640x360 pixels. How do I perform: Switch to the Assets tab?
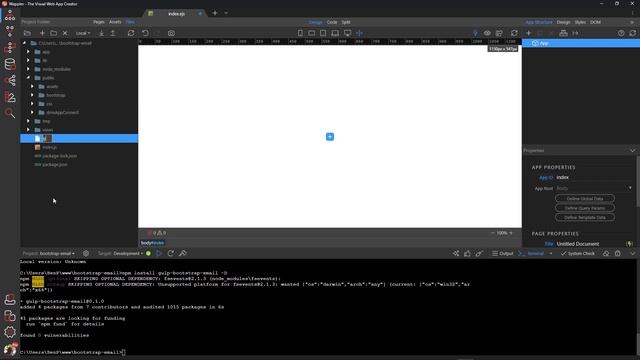click(115, 22)
